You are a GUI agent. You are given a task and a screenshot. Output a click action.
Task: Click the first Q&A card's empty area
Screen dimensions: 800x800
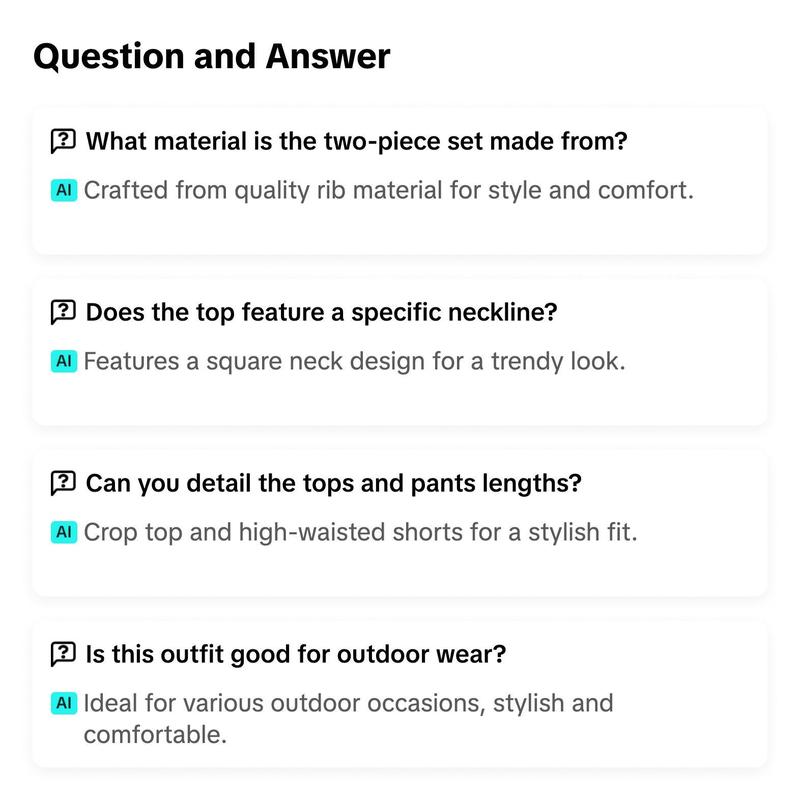(x=399, y=229)
